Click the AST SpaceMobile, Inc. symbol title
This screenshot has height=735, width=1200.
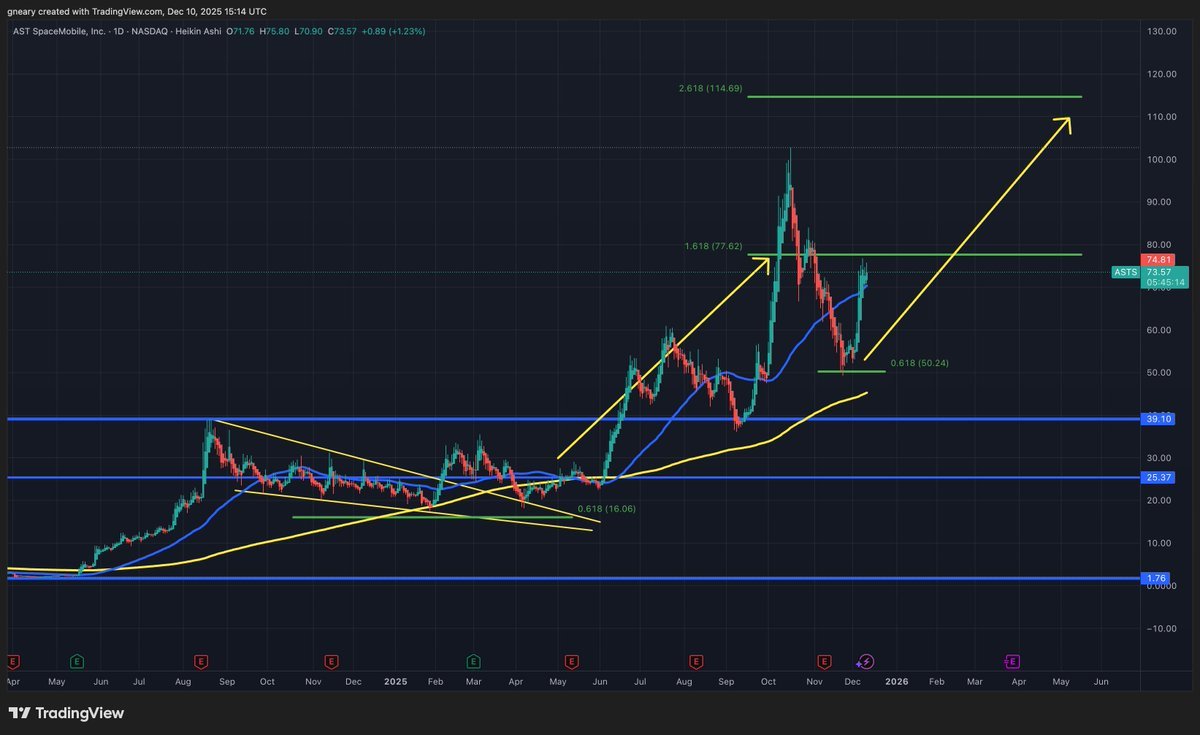(58, 31)
